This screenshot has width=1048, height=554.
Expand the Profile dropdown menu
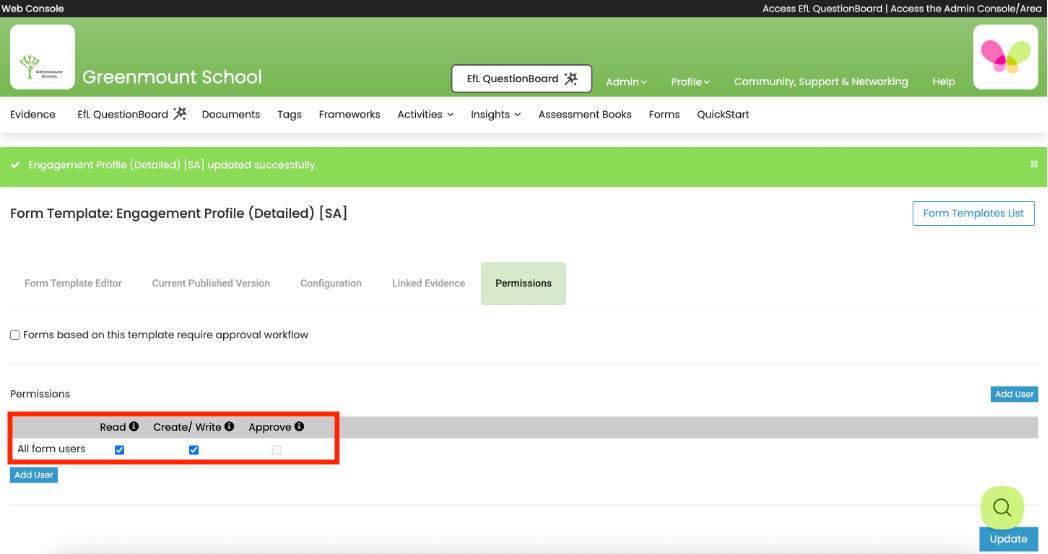point(690,82)
